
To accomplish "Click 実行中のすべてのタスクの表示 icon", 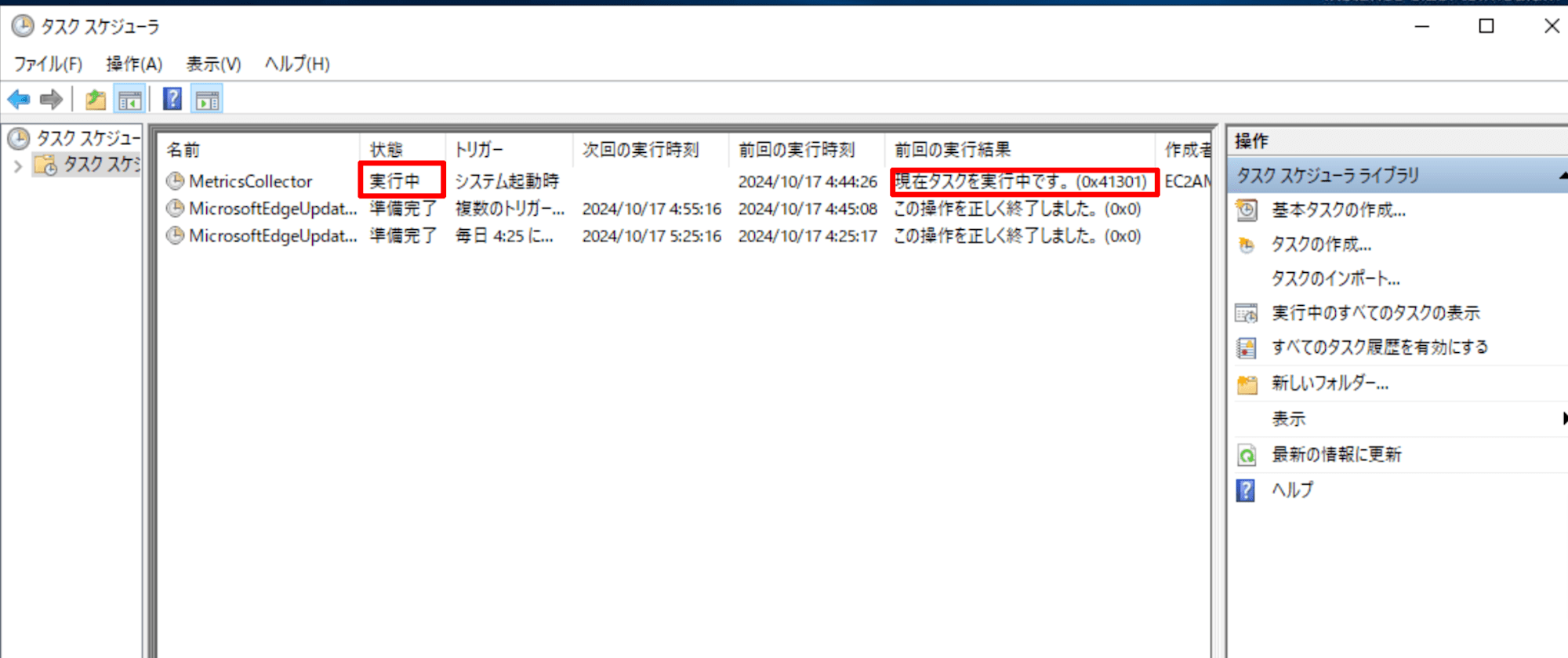I will (1247, 313).
